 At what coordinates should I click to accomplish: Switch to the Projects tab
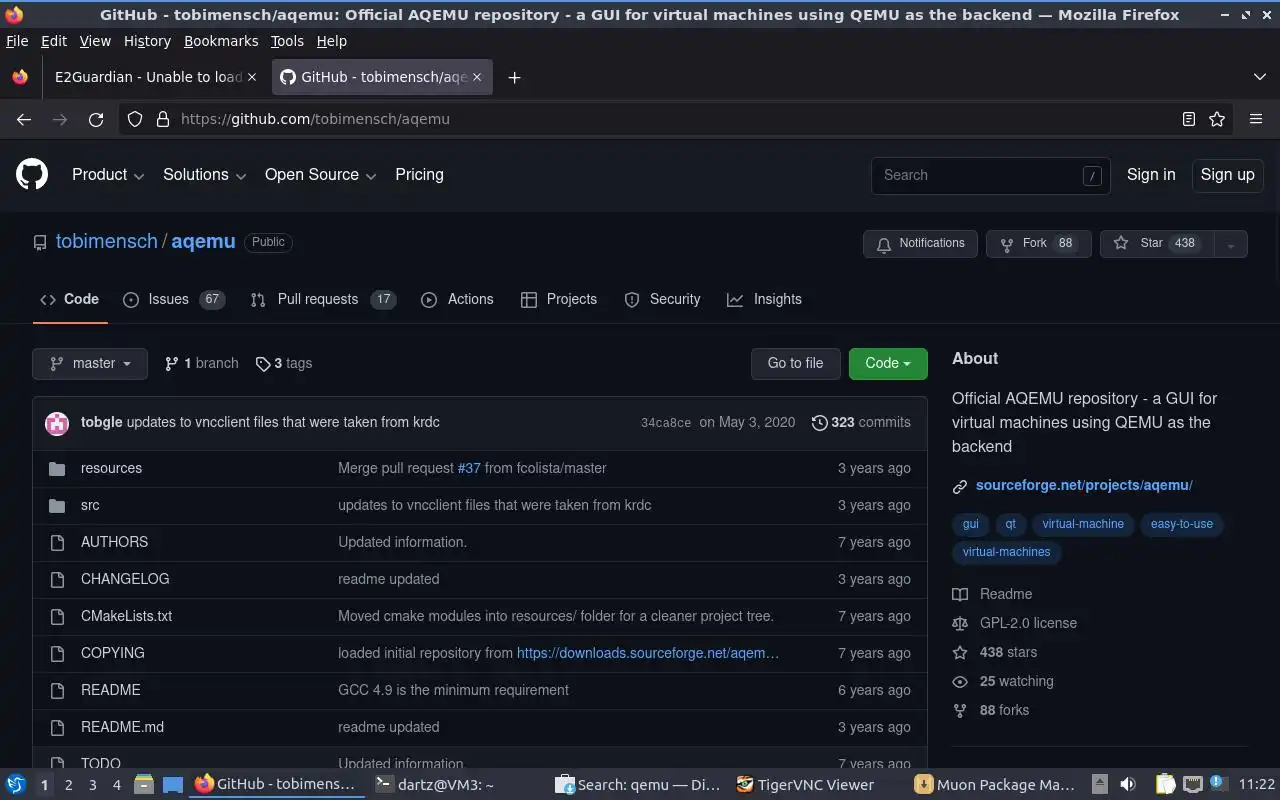pos(559,300)
